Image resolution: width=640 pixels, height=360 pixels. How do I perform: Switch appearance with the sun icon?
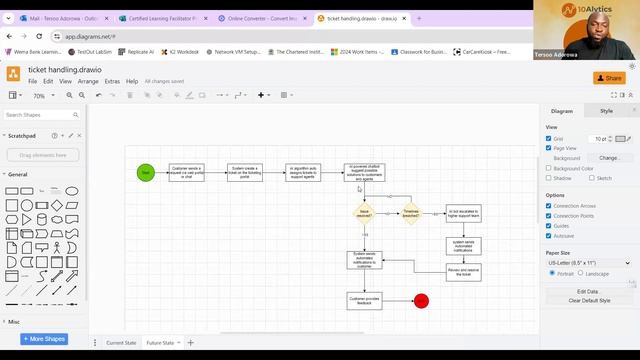point(632,66)
